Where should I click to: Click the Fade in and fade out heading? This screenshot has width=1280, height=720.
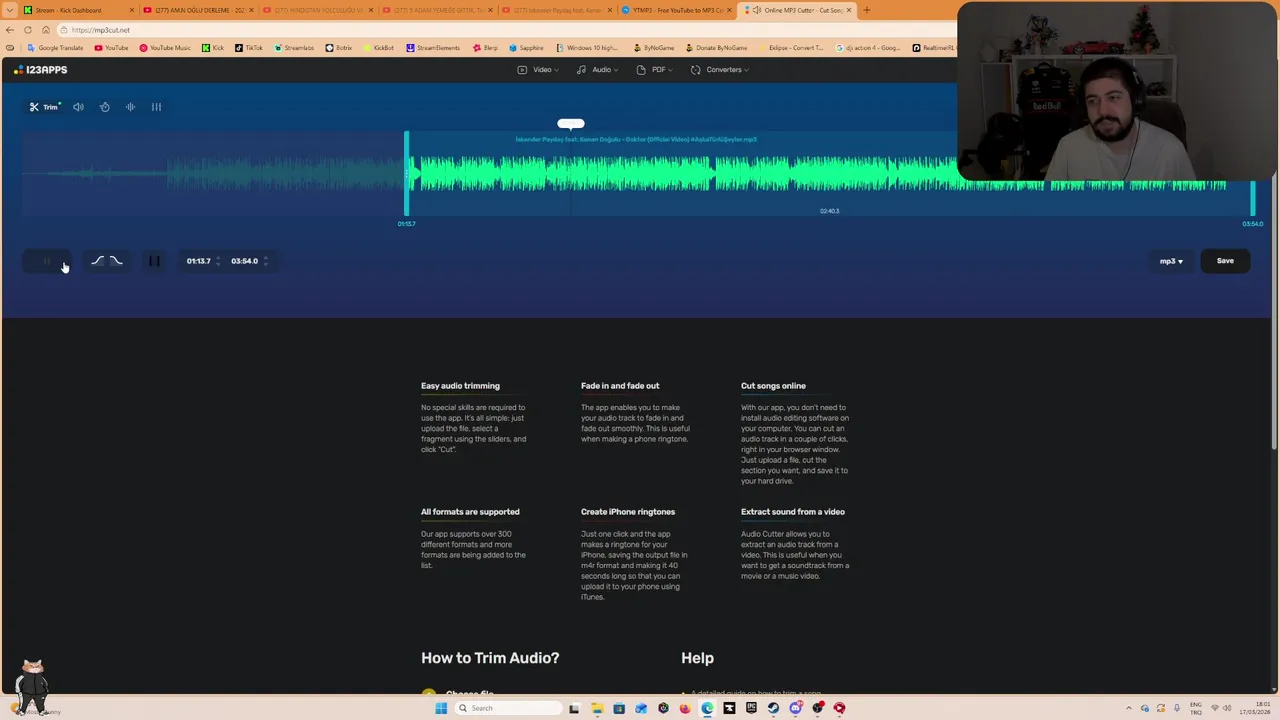(620, 386)
